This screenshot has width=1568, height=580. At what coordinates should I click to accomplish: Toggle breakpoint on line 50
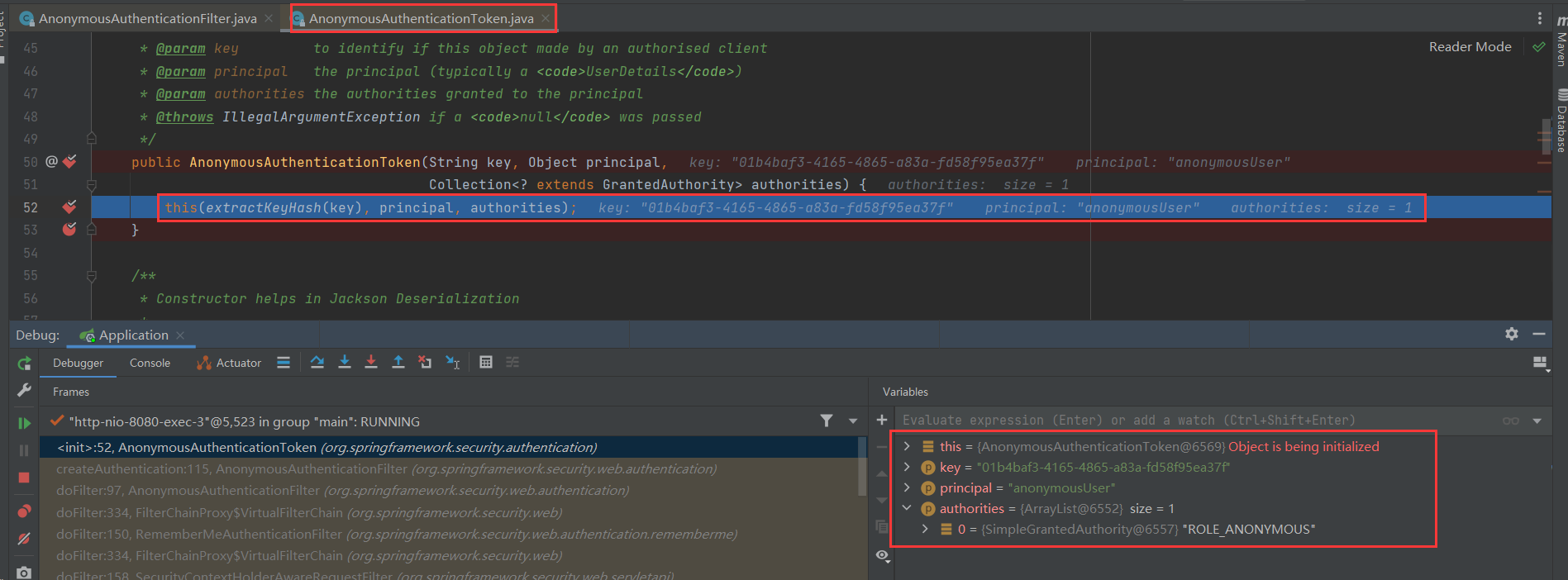coord(69,162)
